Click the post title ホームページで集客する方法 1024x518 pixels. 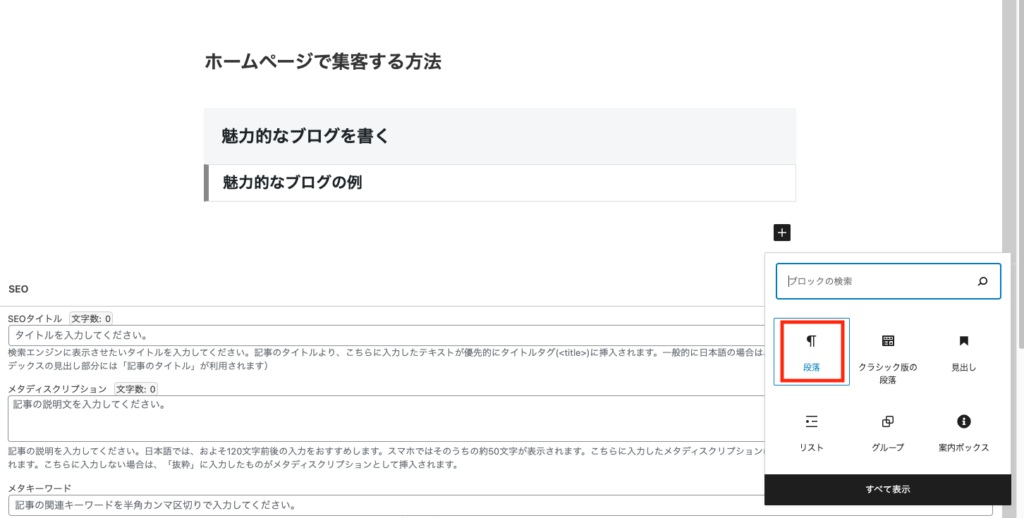click(x=323, y=61)
